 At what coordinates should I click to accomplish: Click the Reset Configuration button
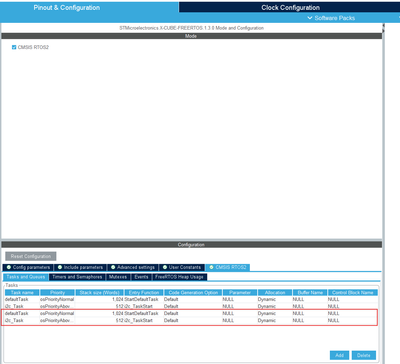(31, 256)
